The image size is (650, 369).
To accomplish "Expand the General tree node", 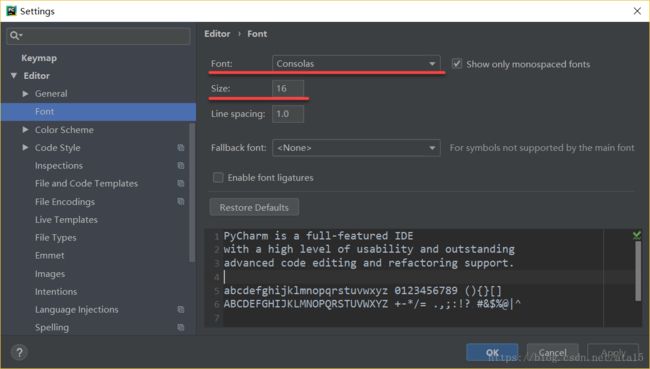I will (25, 94).
